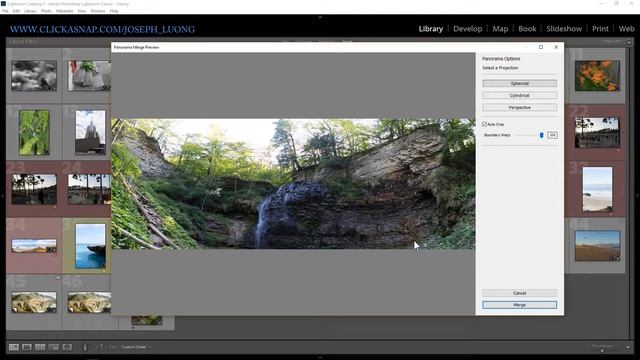Click the Boundary Warp value field
This screenshot has width=640, height=360.
pyautogui.click(x=552, y=135)
